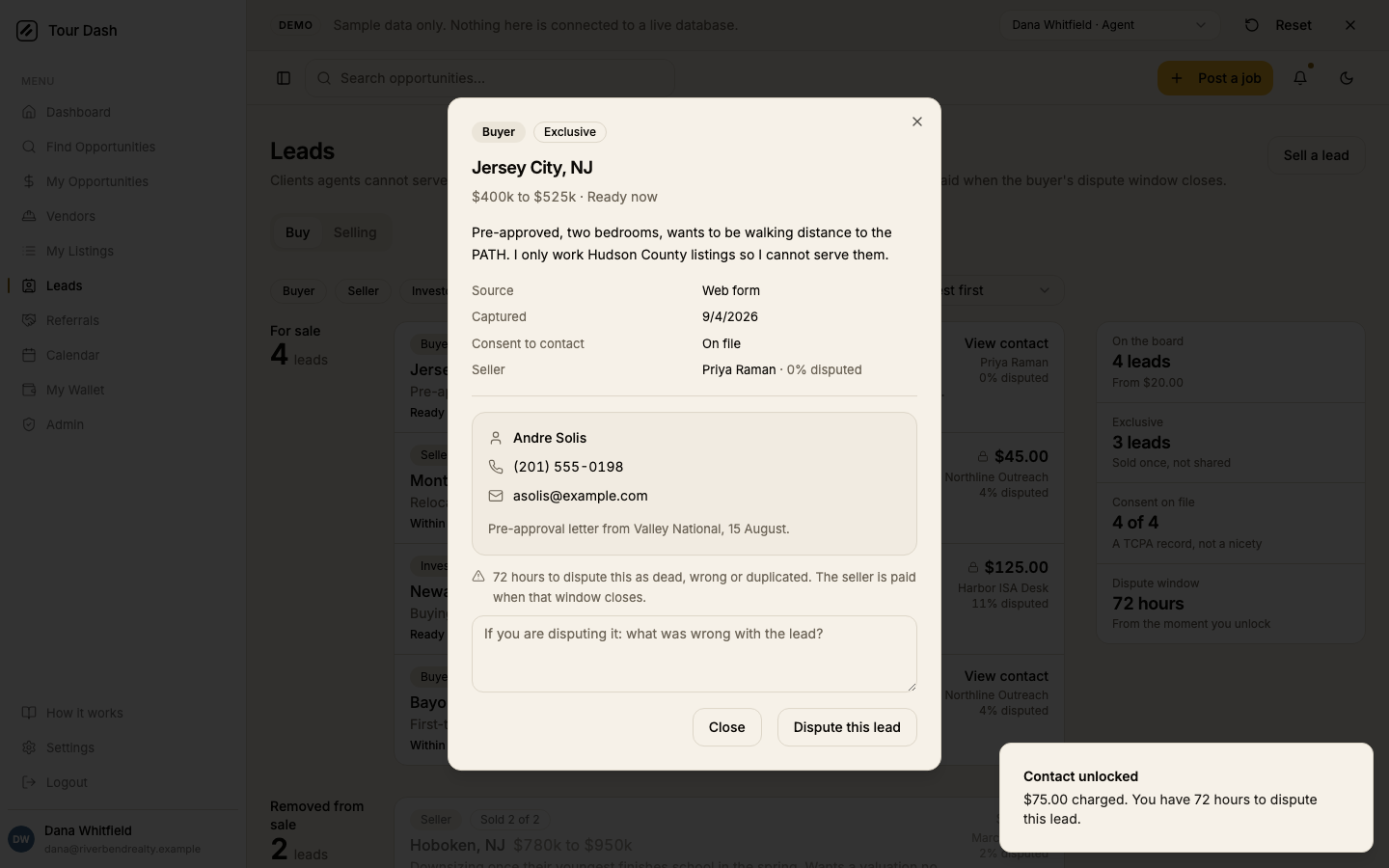Dismiss the demo banner X icon

pos(1350,25)
